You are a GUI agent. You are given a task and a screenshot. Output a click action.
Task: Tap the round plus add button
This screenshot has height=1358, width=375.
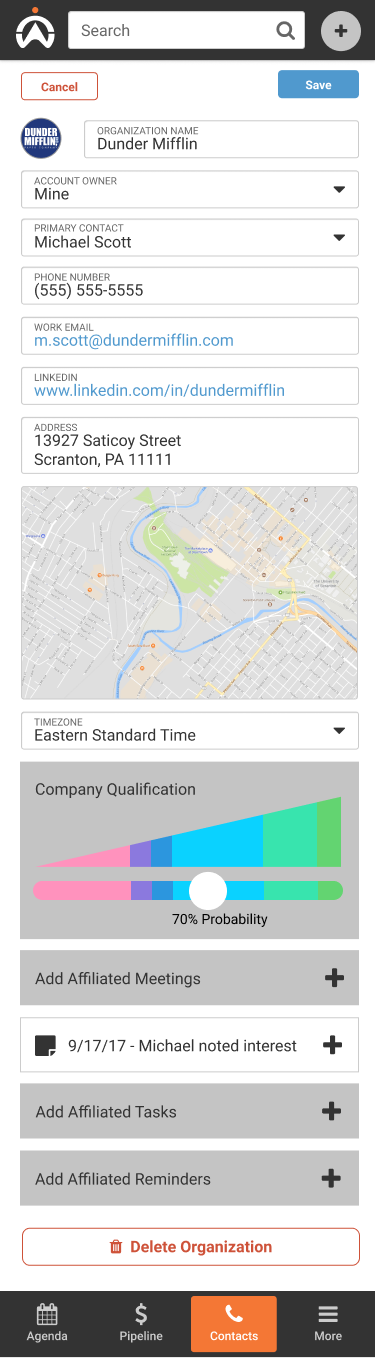click(340, 31)
